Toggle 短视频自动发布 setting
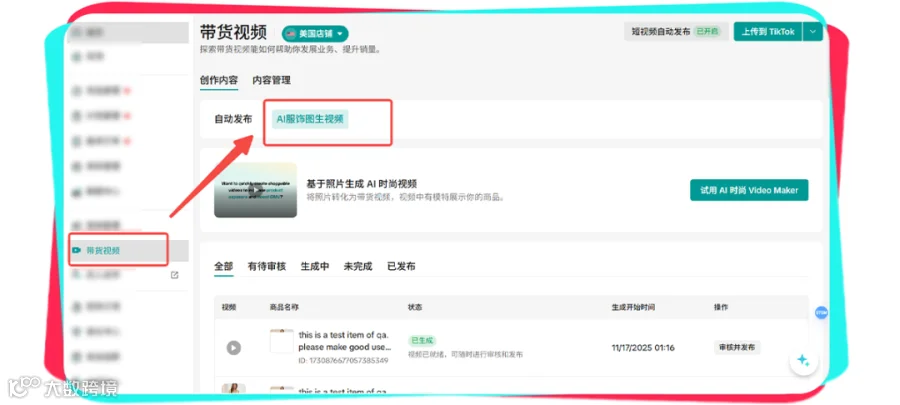 pyautogui.click(x=676, y=32)
